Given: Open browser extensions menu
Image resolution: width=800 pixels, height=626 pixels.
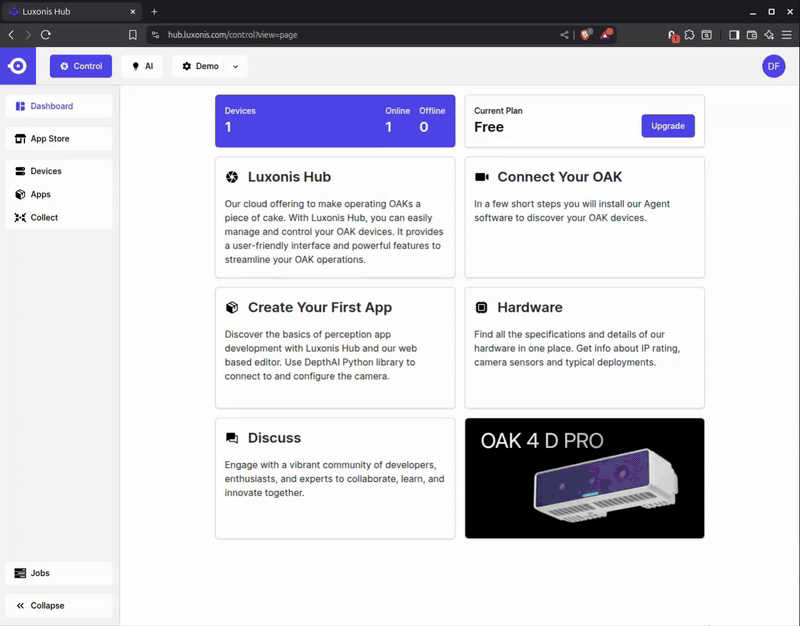Looking at the screenshot, I should (689, 33).
